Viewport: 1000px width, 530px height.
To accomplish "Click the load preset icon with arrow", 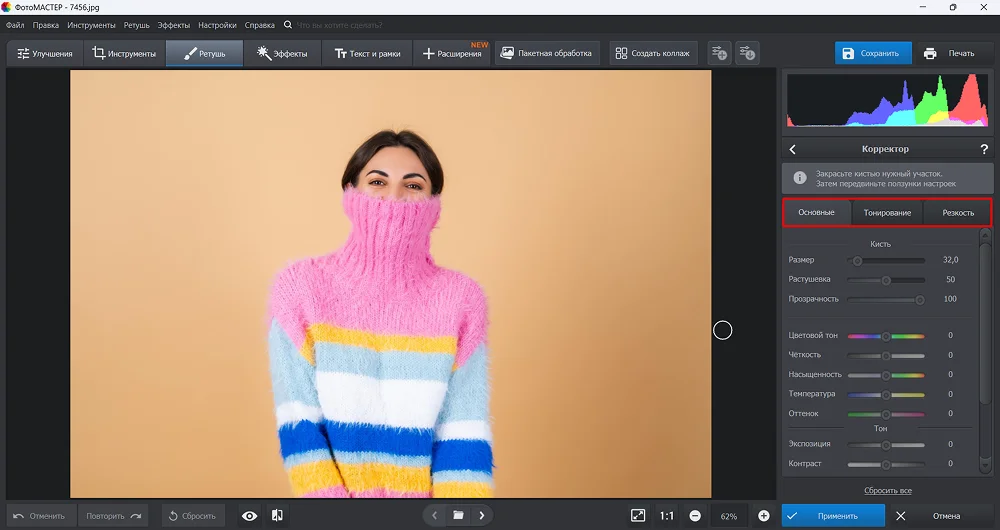I will (x=747, y=53).
